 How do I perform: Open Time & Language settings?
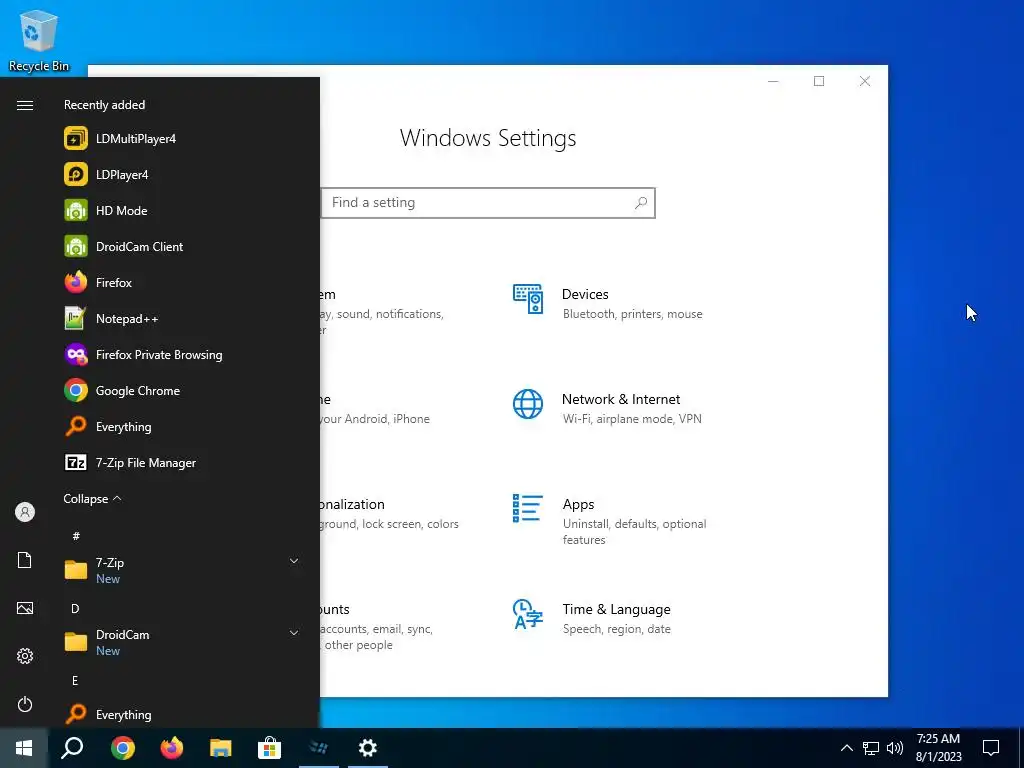(x=591, y=618)
